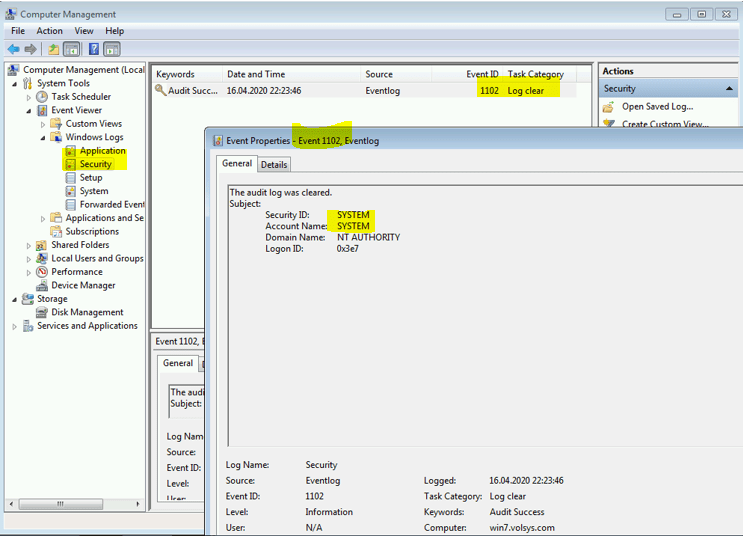The width and height of the screenshot is (743, 537).
Task: Click the Up One Level toolbar icon
Action: [54, 49]
